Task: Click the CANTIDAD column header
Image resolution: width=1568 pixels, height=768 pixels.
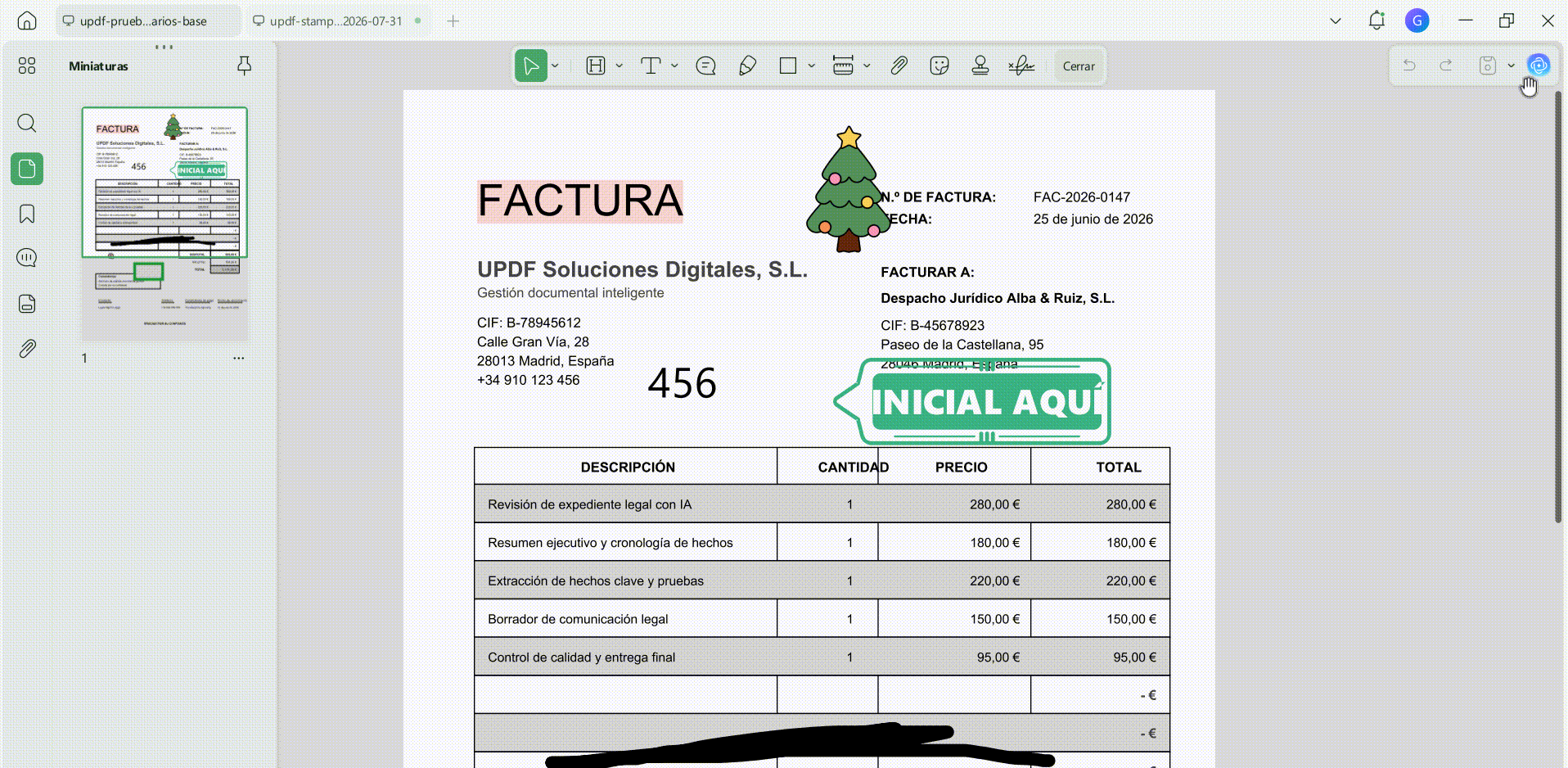Action: point(854,468)
